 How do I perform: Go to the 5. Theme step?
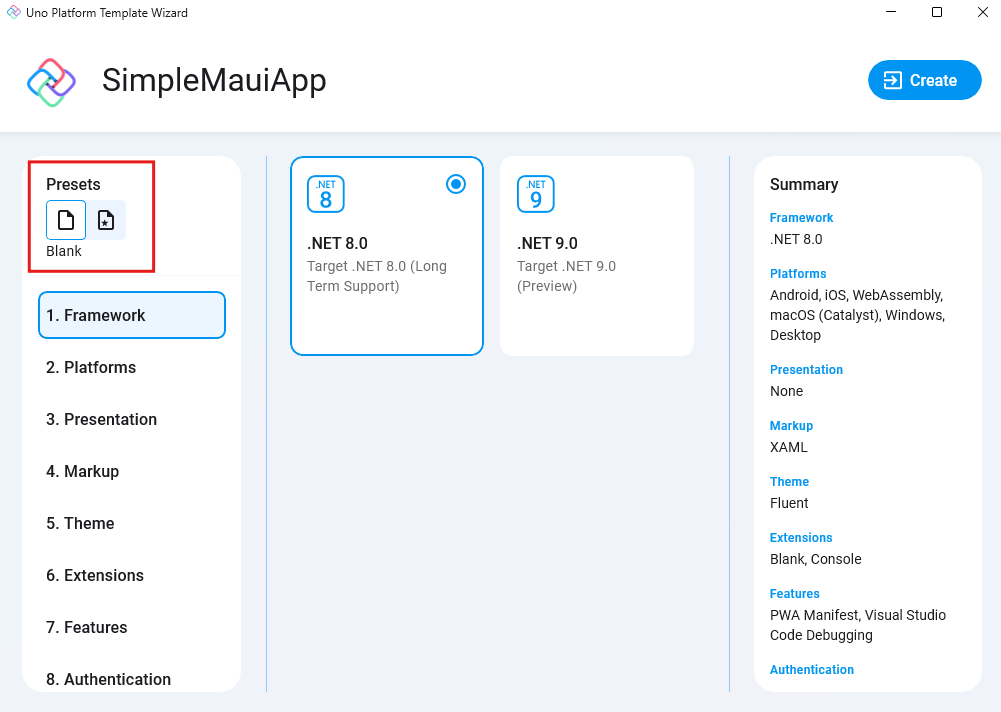point(80,523)
